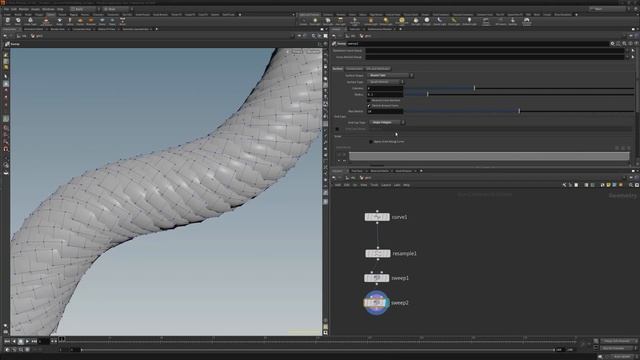Add a Point Light from the shelf
This screenshot has height=360, width=640.
point(315,21)
